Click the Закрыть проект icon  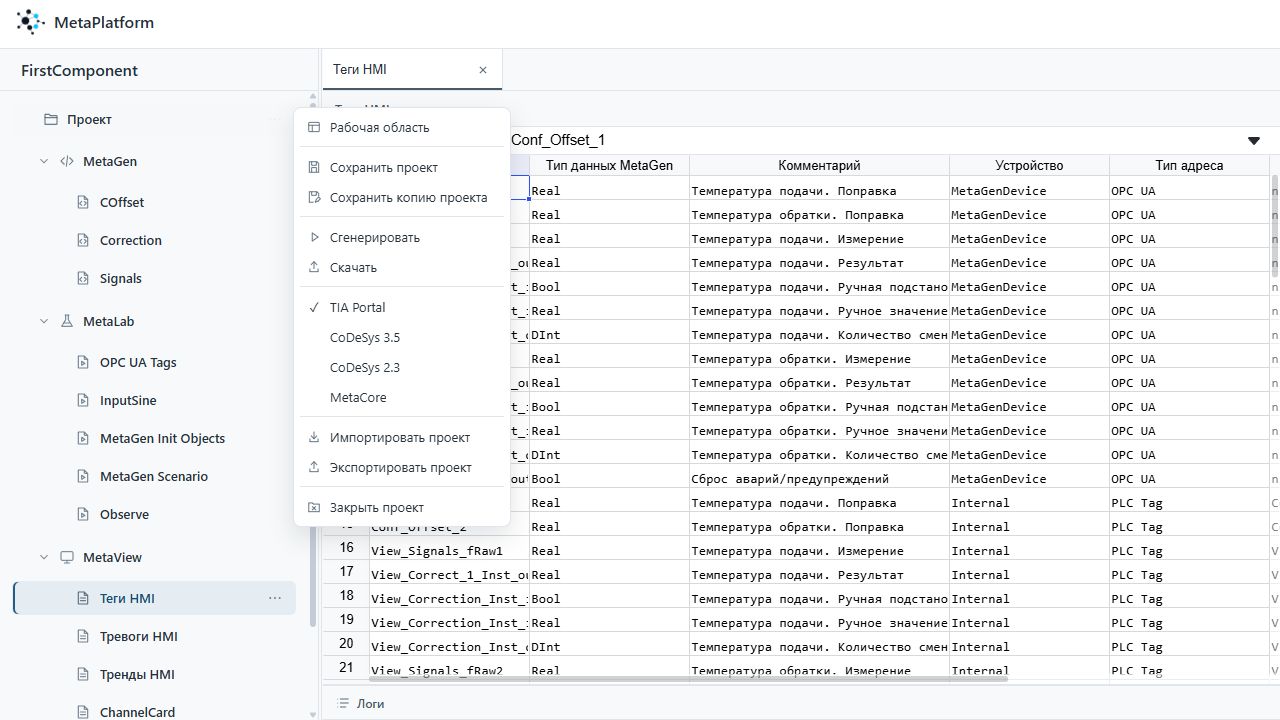[314, 507]
